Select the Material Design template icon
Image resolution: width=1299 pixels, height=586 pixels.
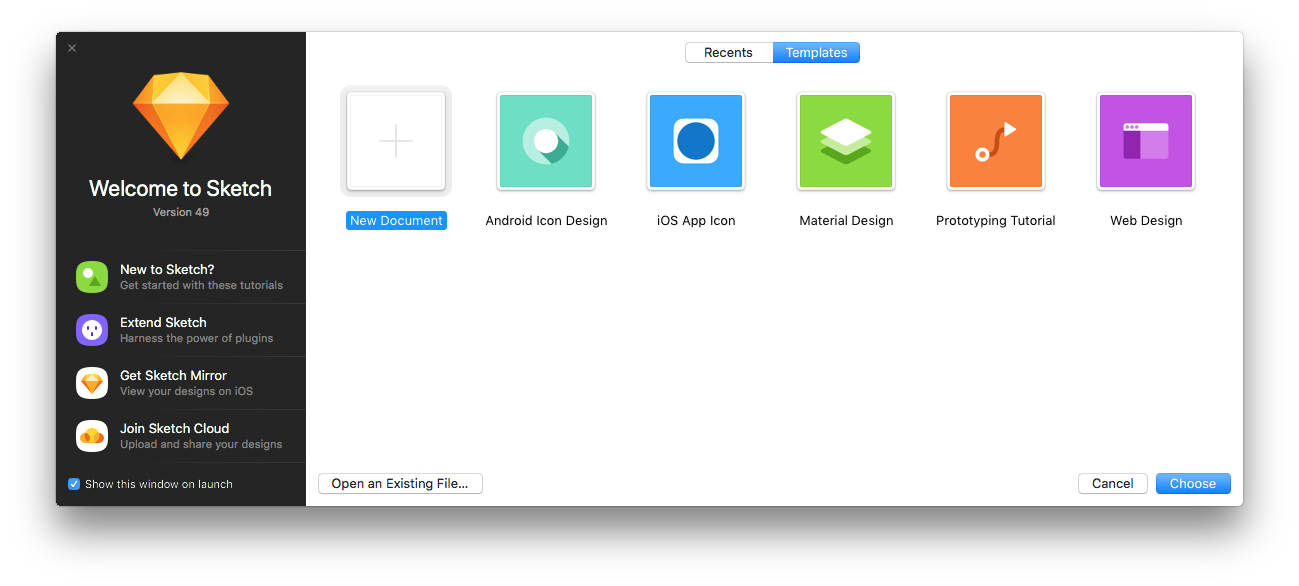coord(846,141)
